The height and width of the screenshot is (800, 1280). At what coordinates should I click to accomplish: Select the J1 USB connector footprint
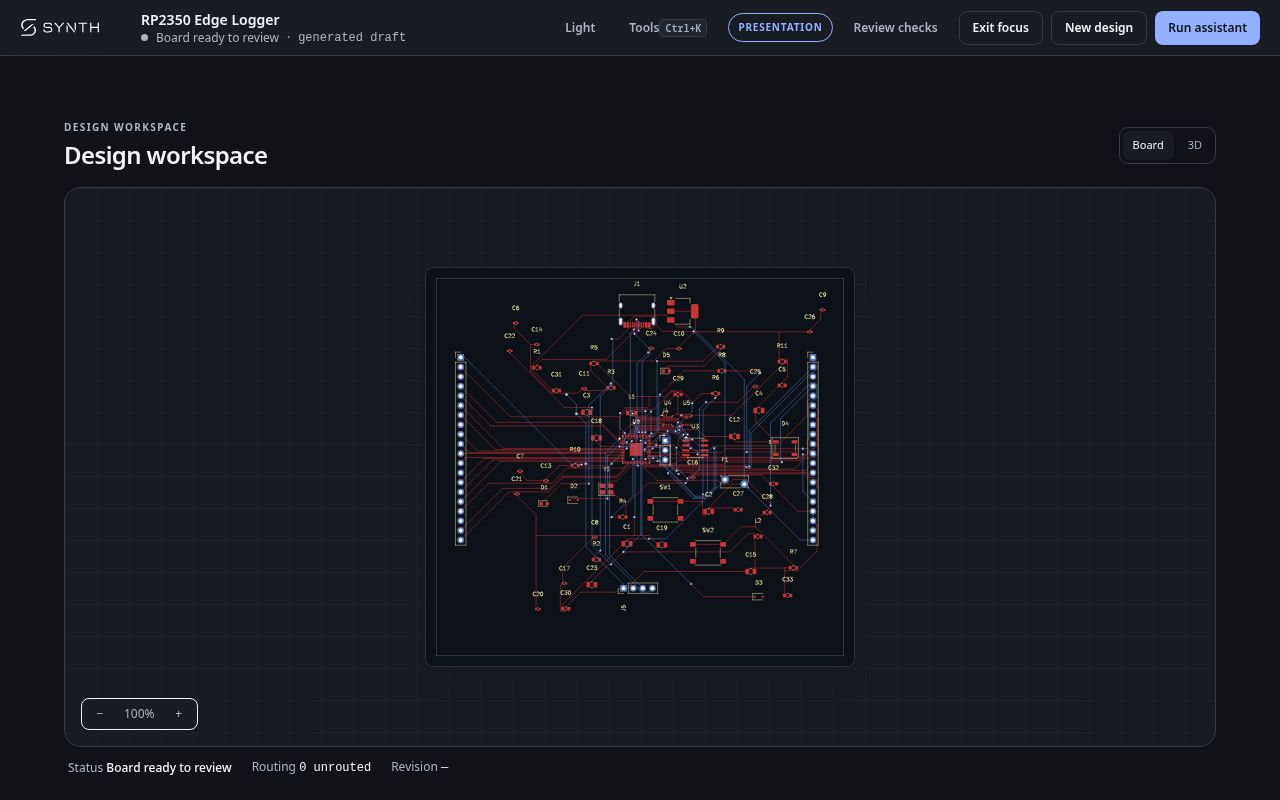(637, 311)
